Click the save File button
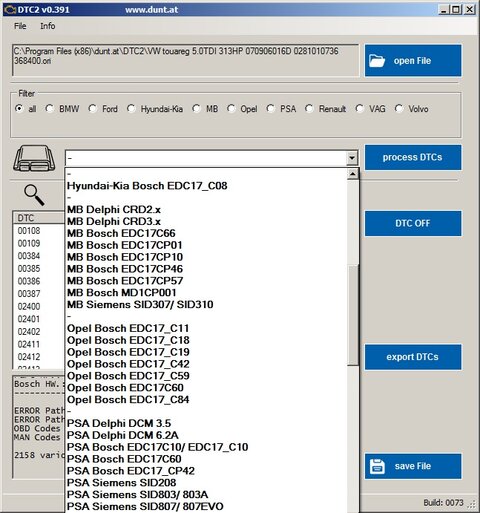 coord(413,466)
